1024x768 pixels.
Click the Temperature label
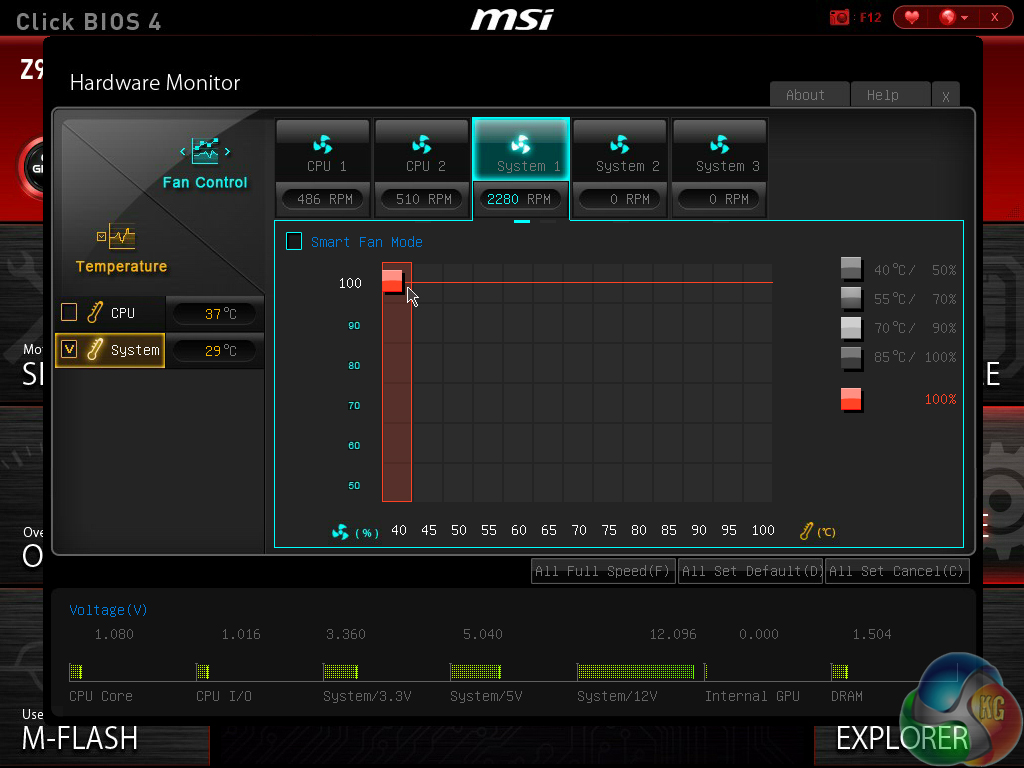point(121,266)
